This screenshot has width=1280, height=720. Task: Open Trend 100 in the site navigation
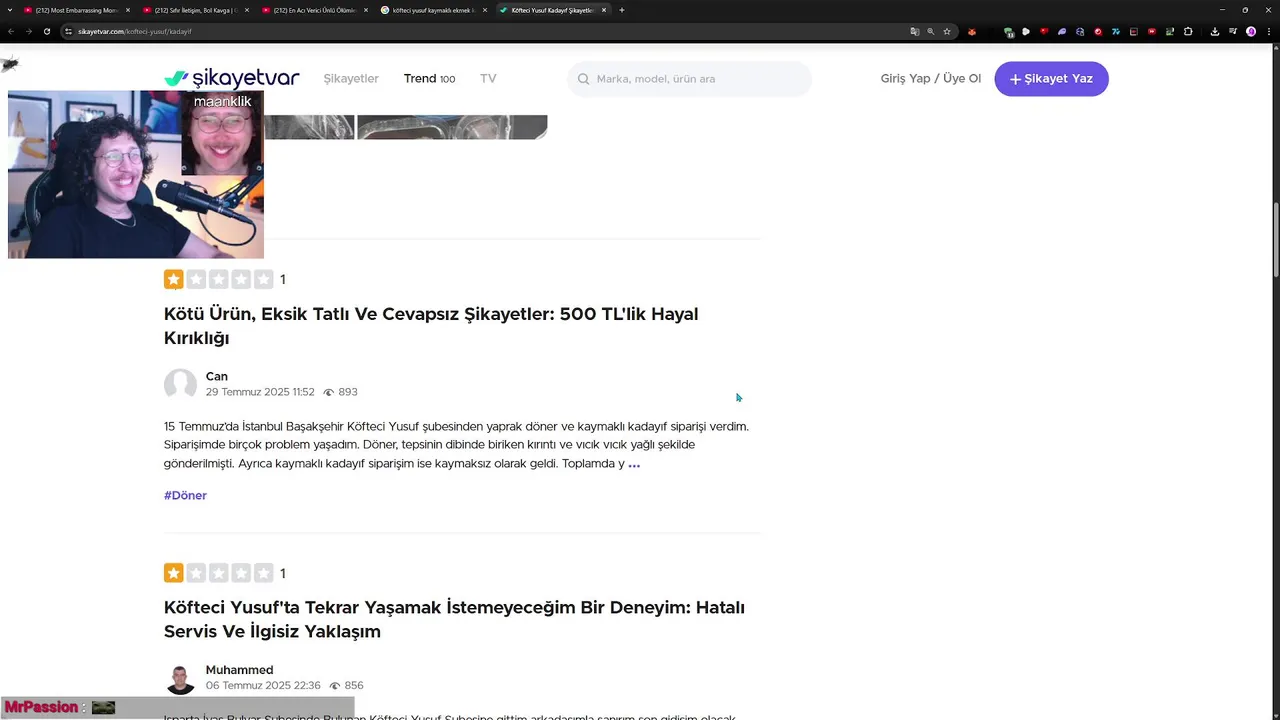click(429, 79)
